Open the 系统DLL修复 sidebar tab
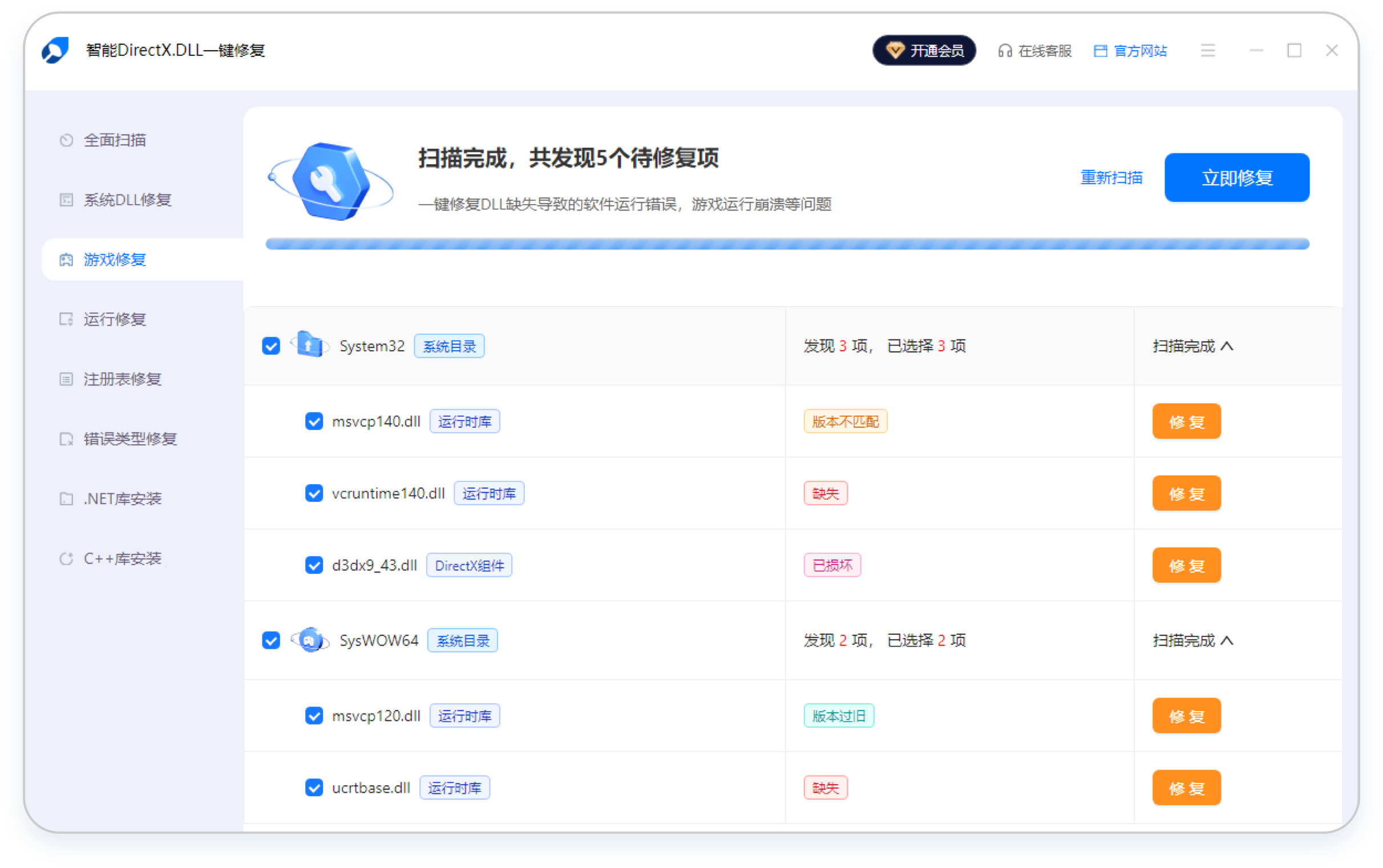 127,200
